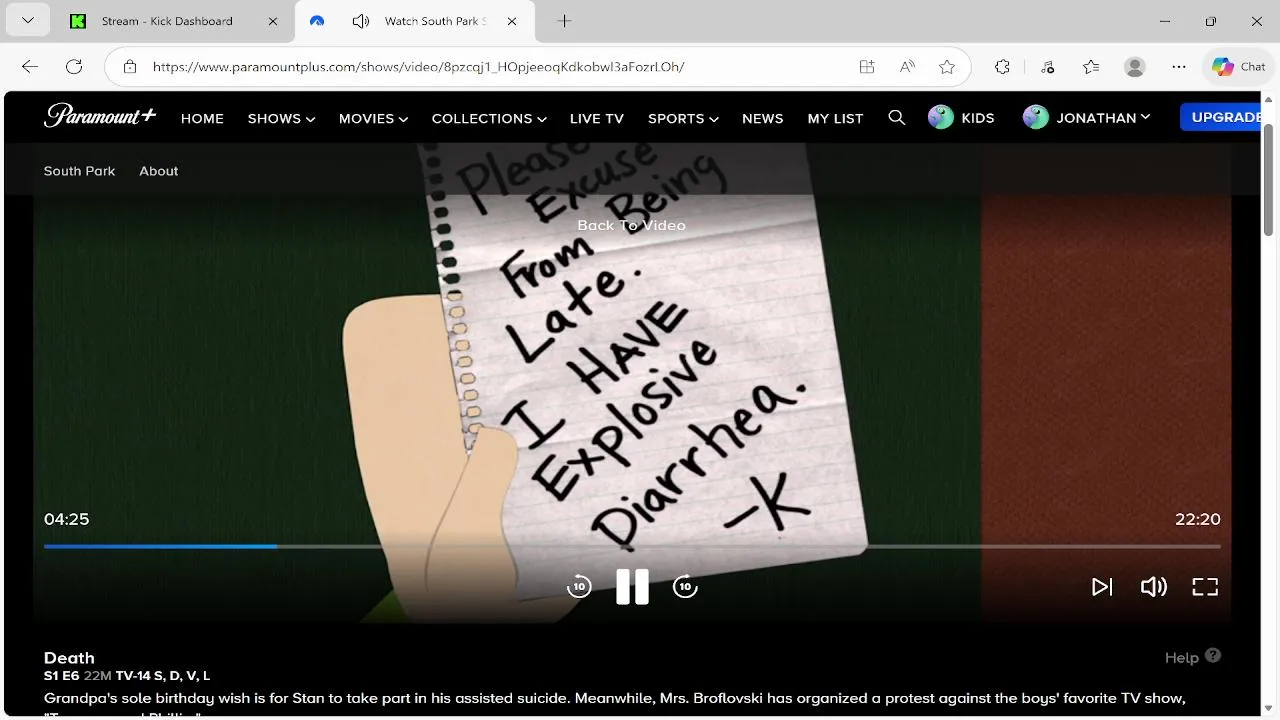The image size is (1280, 720).
Task: Click the S1 E6 episode label
Action: tap(61, 676)
